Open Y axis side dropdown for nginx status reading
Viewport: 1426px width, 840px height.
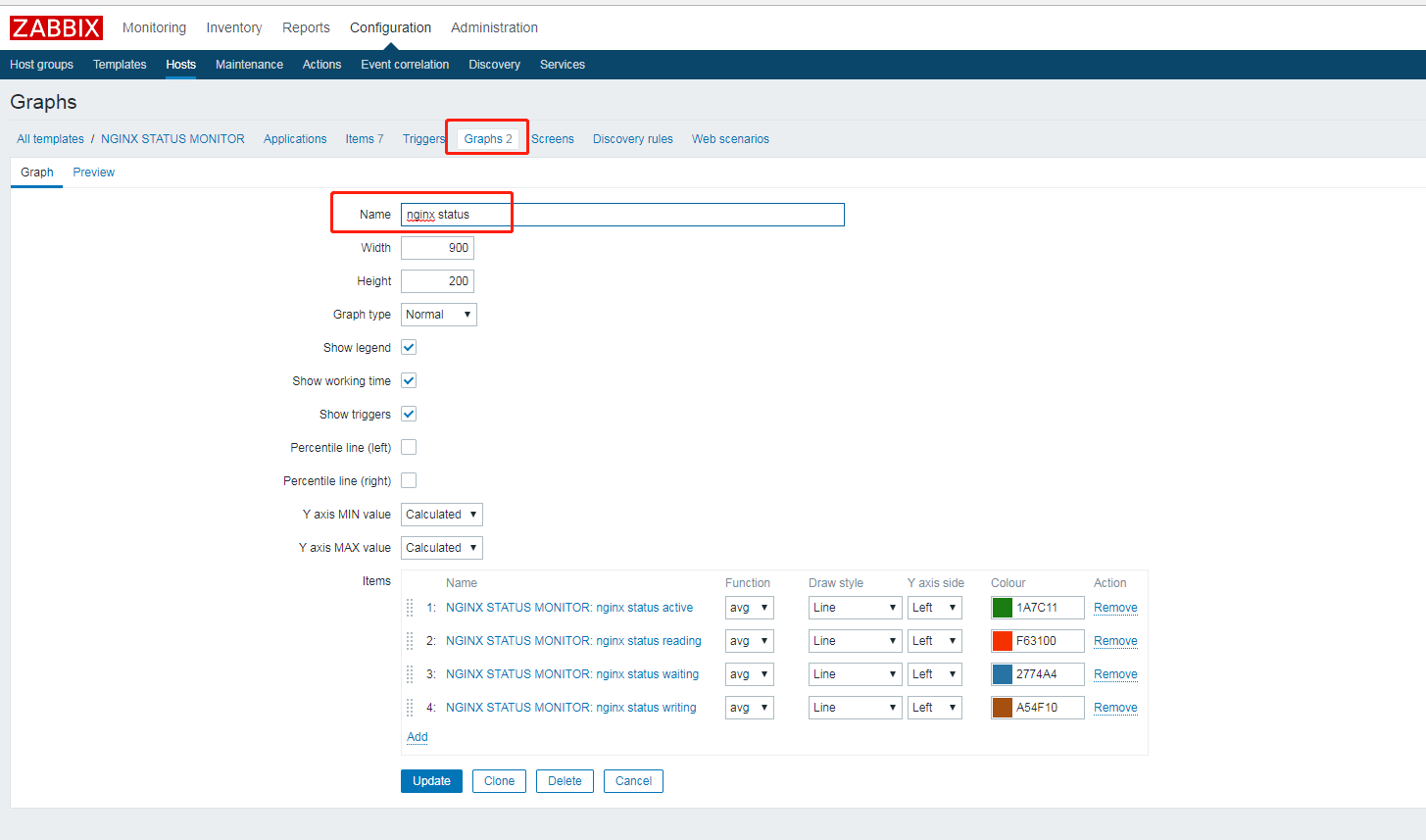coord(935,641)
